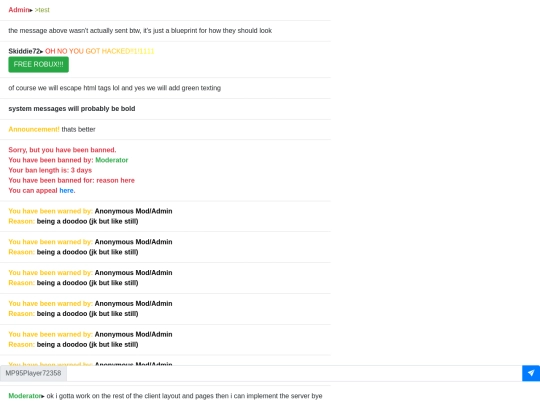The width and height of the screenshot is (540, 405).
Task: Click 'Sorry, but you have been banned.' line
Action: (x=62, y=150)
